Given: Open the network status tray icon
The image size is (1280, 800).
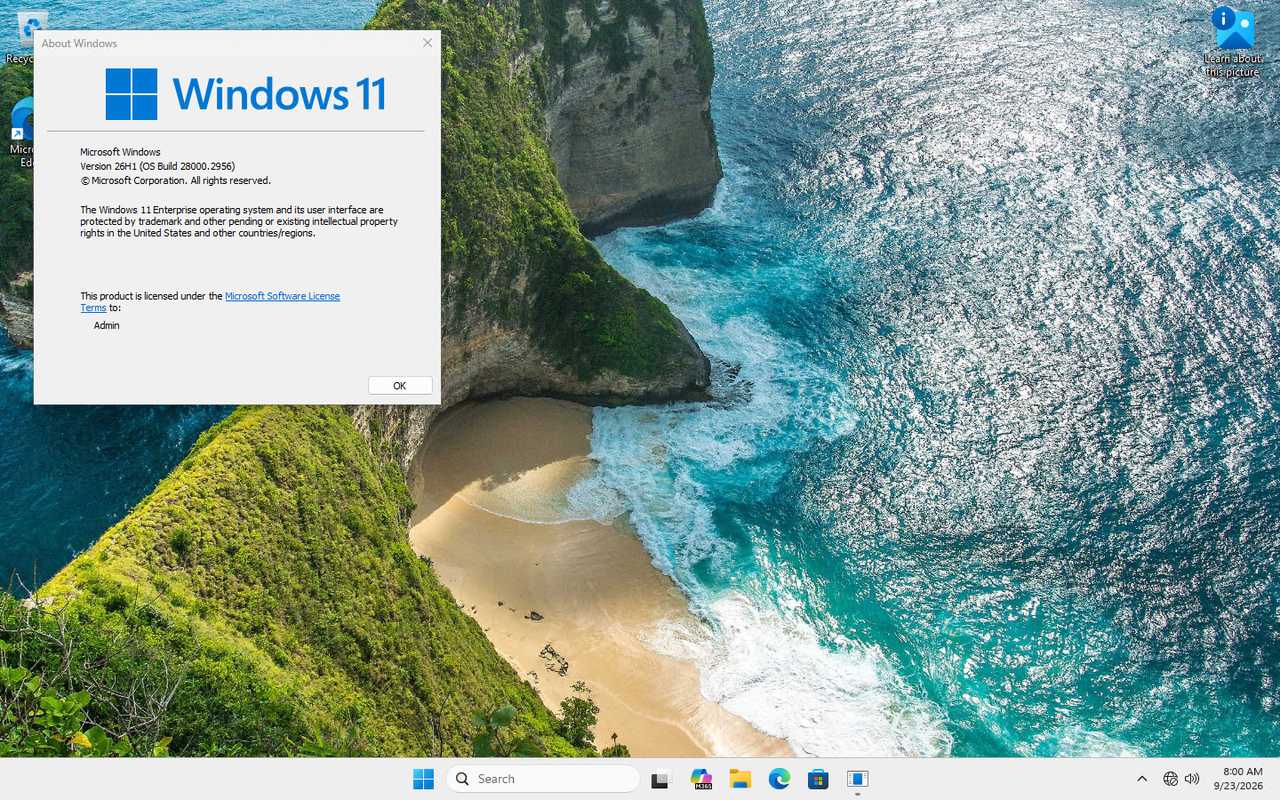Looking at the screenshot, I should coord(1171,779).
